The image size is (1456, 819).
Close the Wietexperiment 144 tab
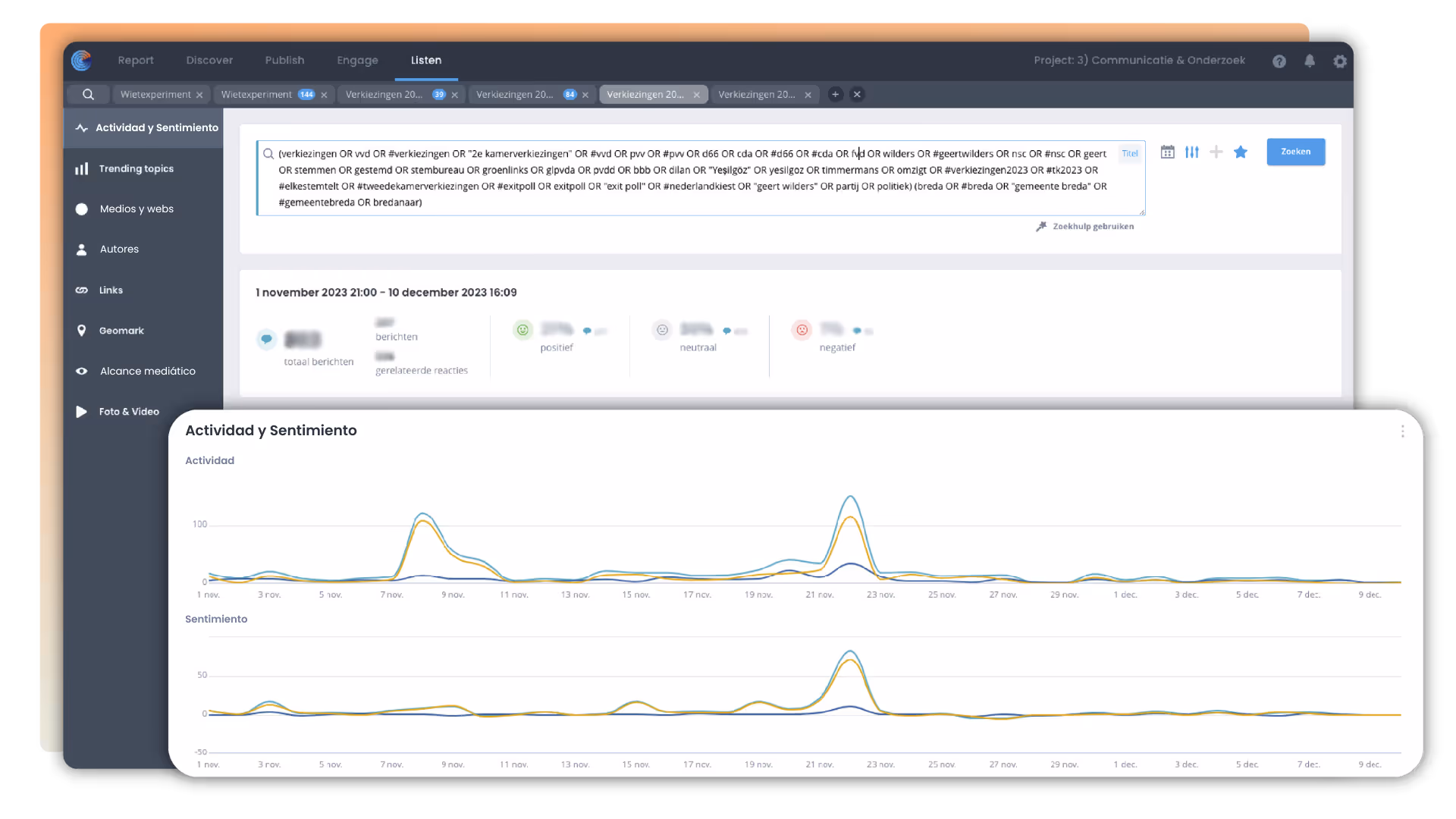tap(324, 95)
